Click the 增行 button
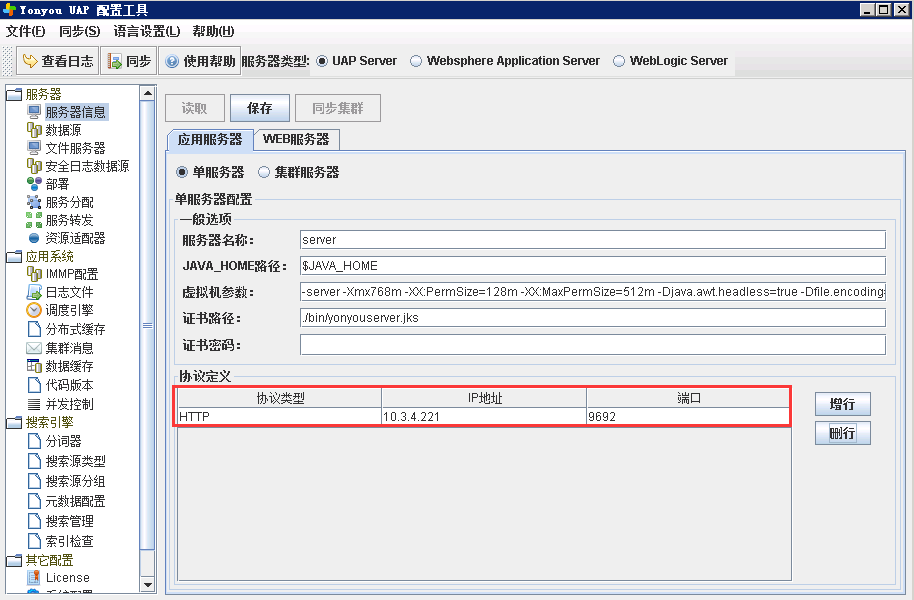 pyautogui.click(x=842, y=403)
